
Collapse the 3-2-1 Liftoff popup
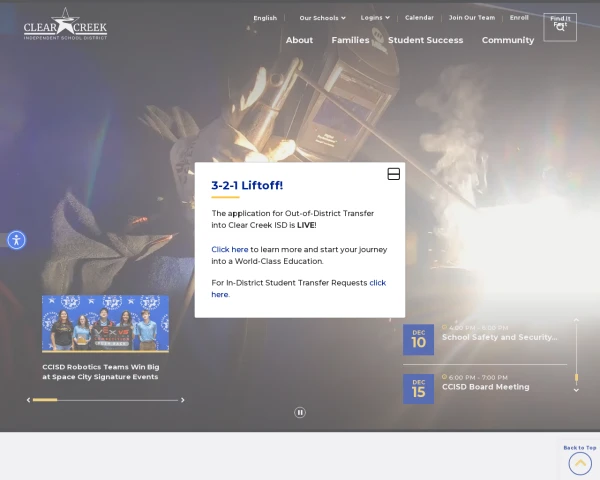[x=393, y=174]
